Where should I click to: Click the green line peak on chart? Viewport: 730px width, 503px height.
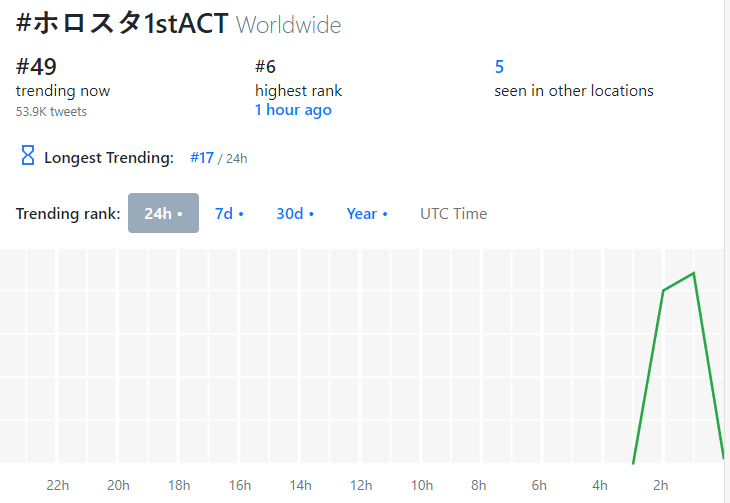coord(694,273)
